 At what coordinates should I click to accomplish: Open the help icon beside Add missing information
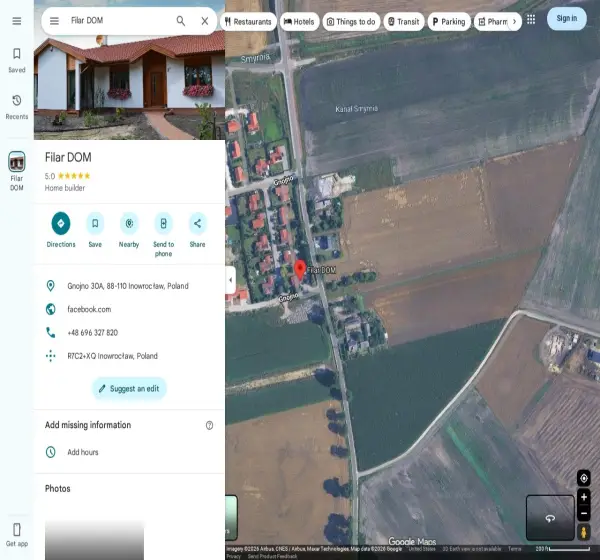point(209,425)
